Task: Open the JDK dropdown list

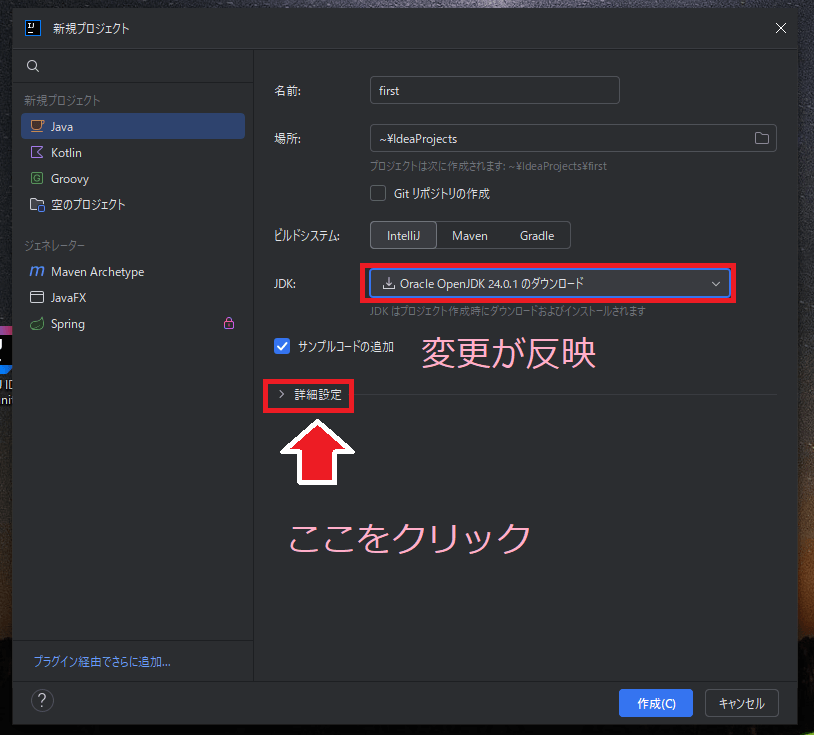Action: pyautogui.click(x=549, y=283)
